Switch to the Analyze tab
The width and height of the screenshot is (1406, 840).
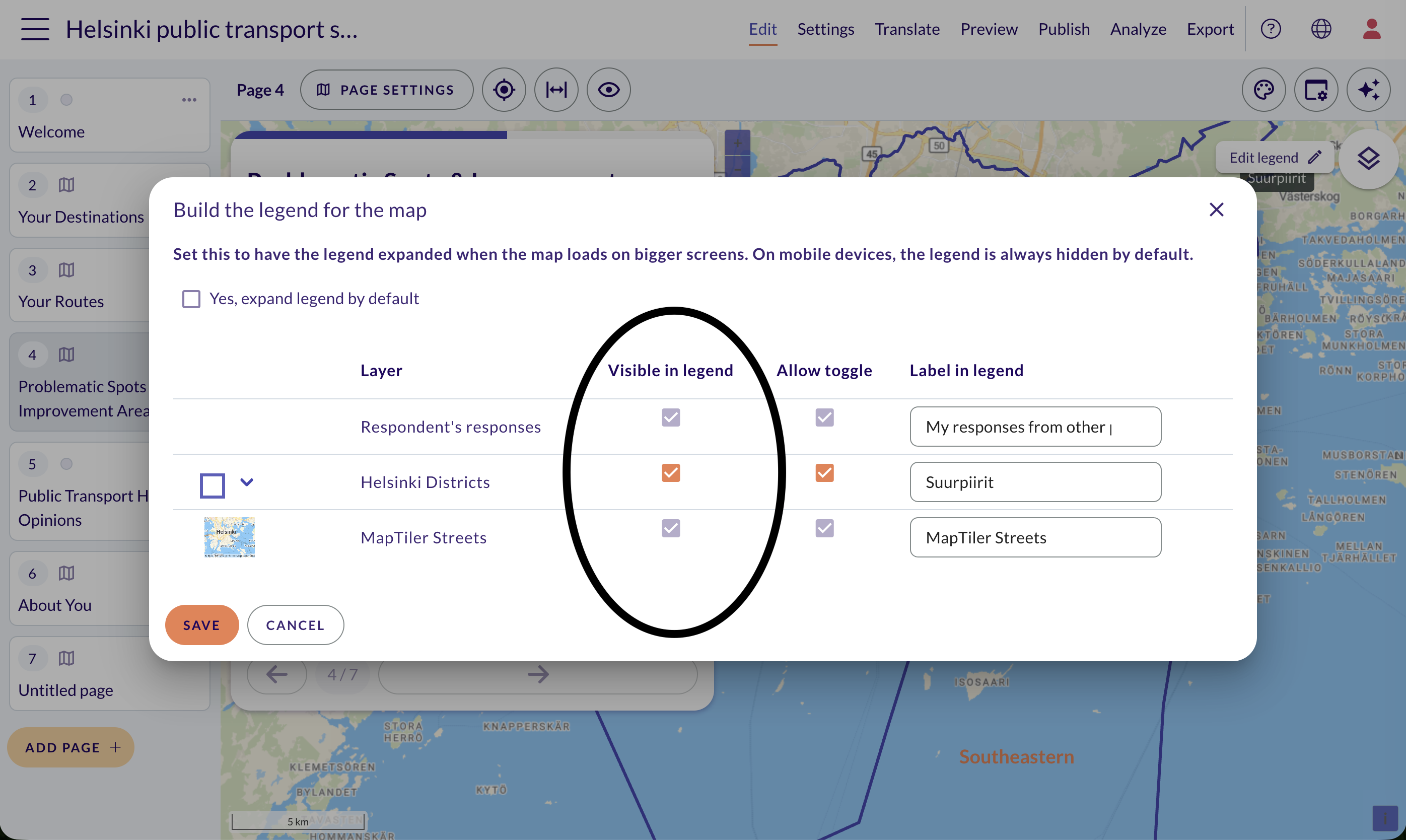[1138, 29]
